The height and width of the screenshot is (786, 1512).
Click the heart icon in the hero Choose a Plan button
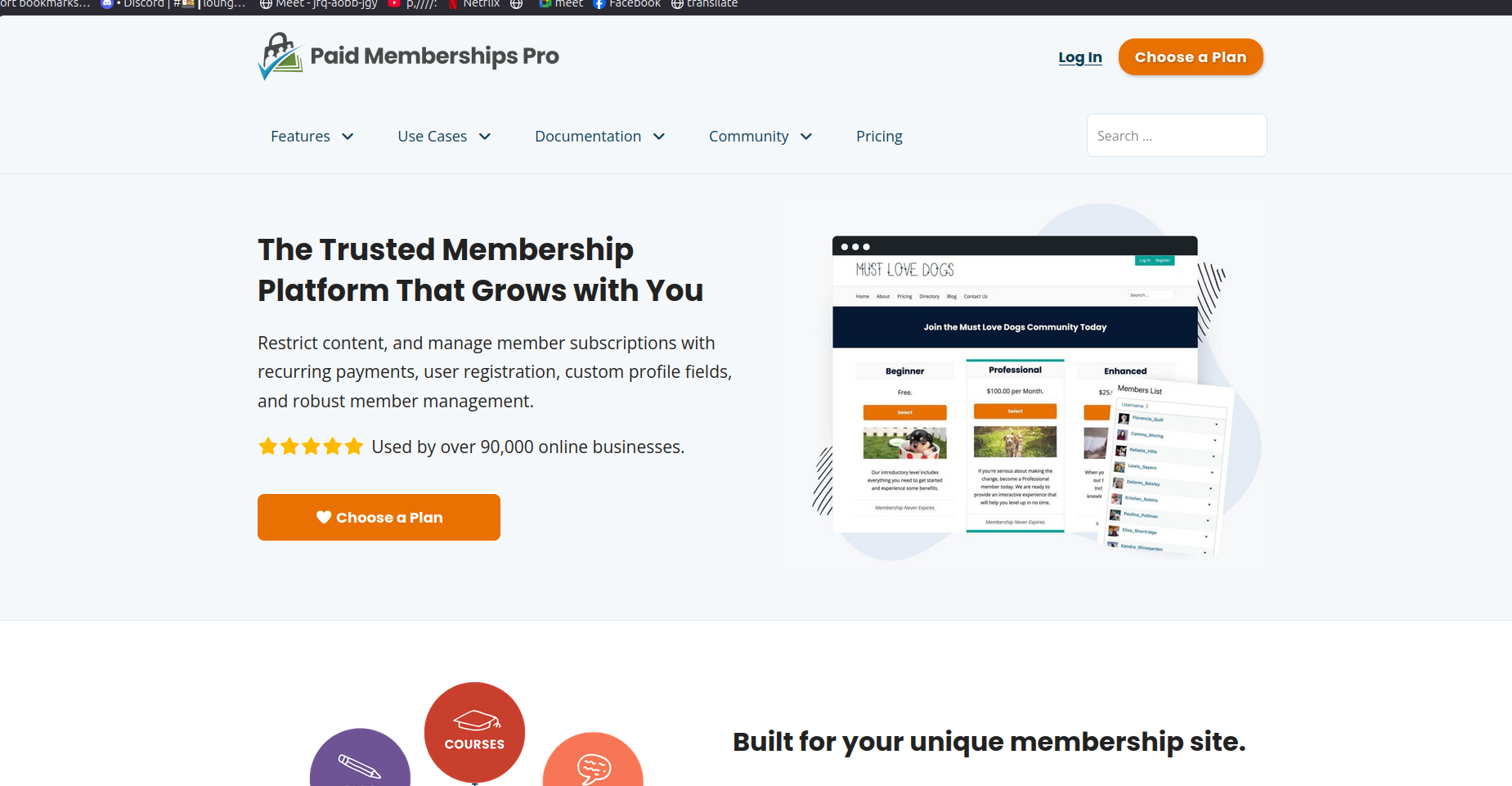point(324,517)
